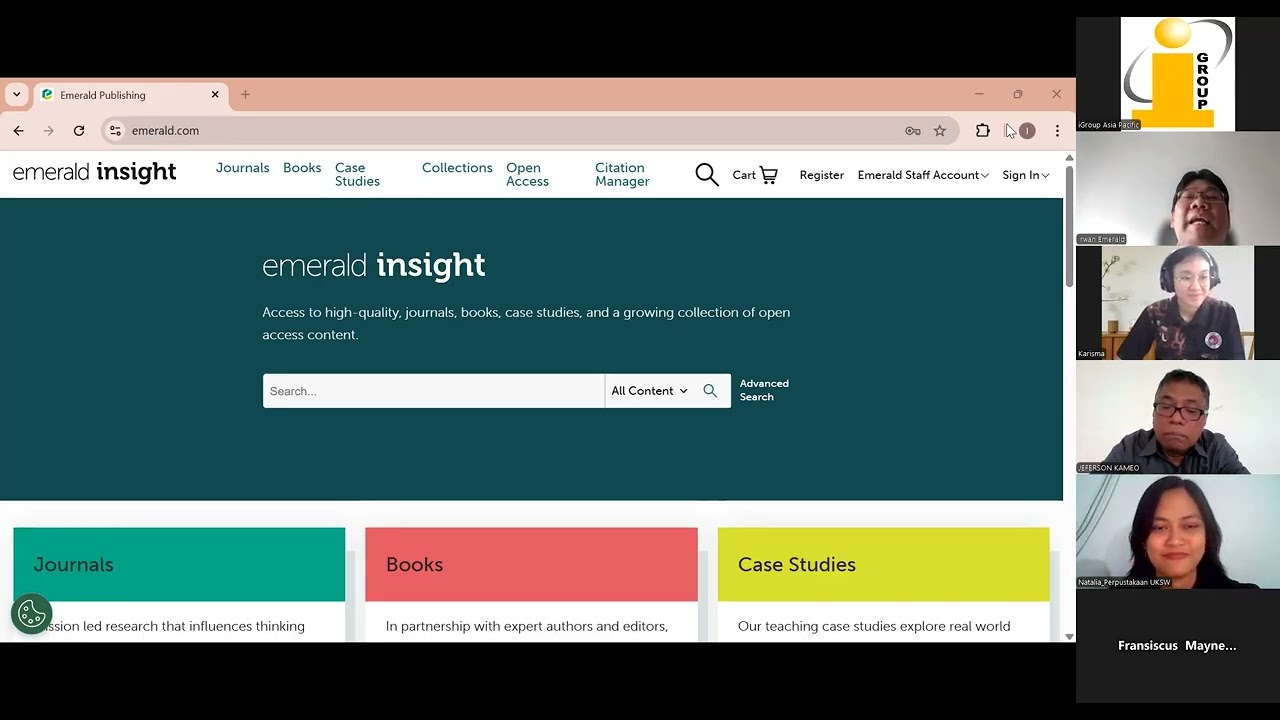
Task: Open the Journals nav menu
Action: [242, 168]
